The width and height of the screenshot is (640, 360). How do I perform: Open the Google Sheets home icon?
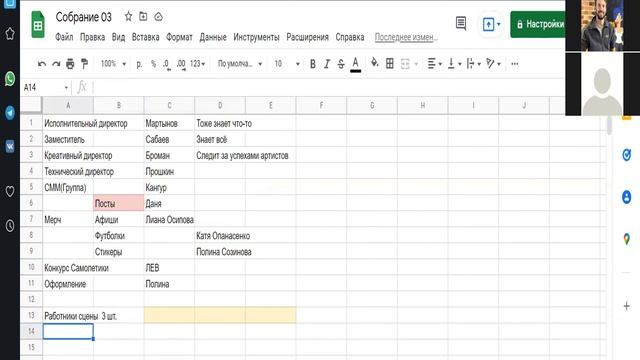click(38, 25)
